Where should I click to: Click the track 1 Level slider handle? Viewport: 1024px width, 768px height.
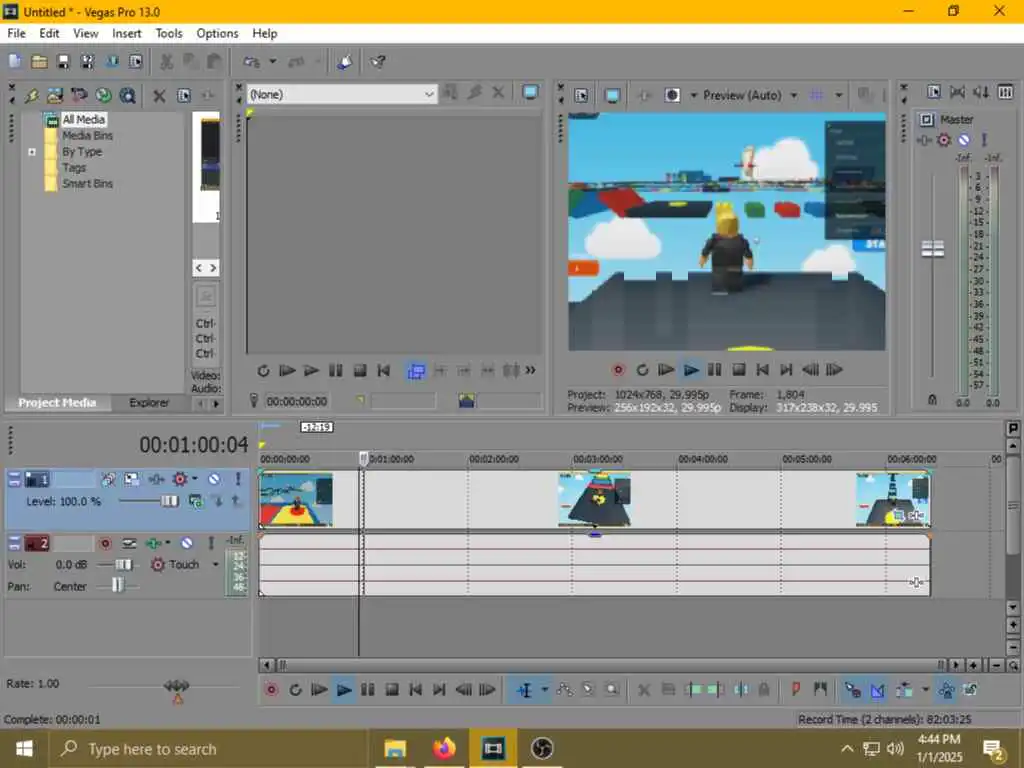pyautogui.click(x=169, y=501)
